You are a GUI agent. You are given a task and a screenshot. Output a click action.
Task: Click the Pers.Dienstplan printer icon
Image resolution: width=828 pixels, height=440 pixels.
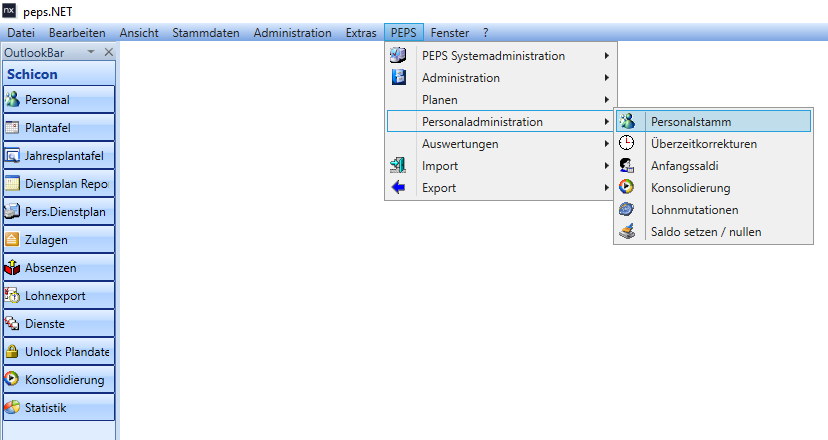(12, 211)
